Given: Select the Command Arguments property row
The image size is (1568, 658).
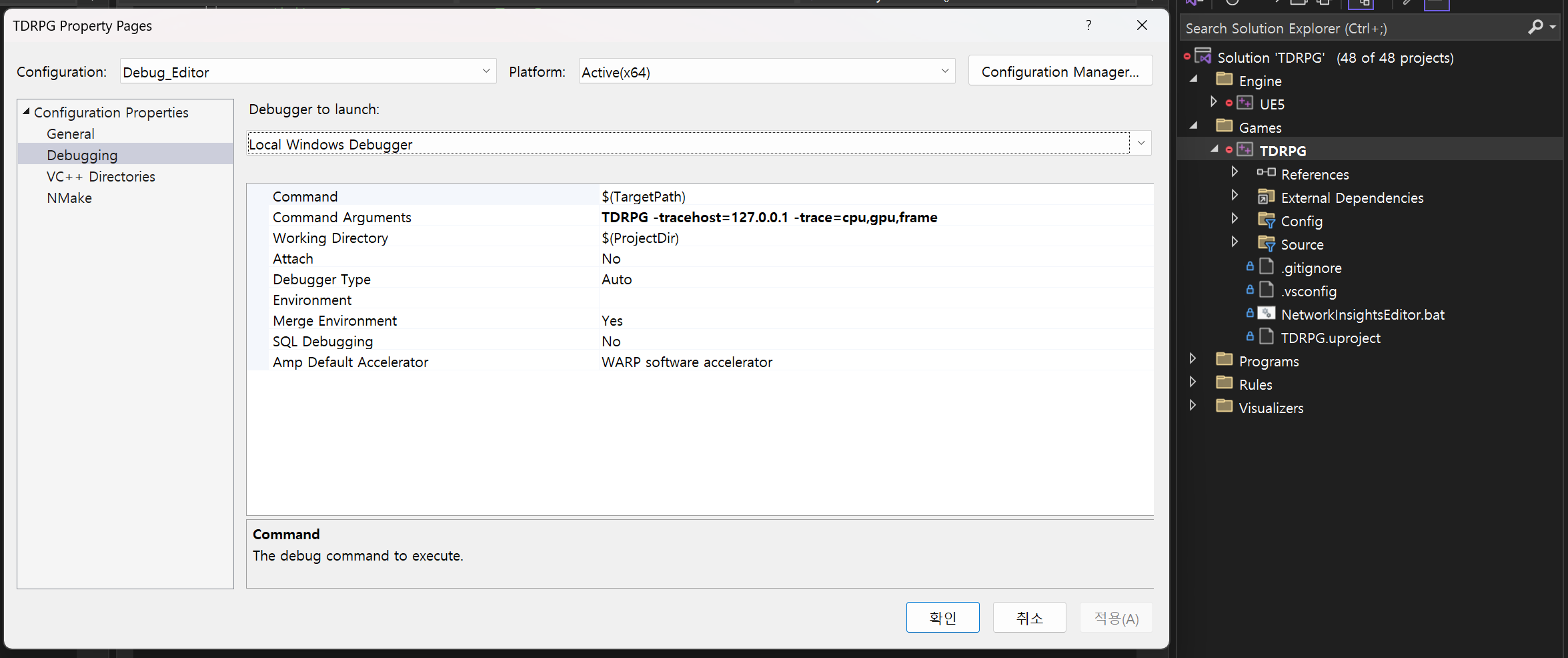Looking at the screenshot, I should click(x=700, y=217).
